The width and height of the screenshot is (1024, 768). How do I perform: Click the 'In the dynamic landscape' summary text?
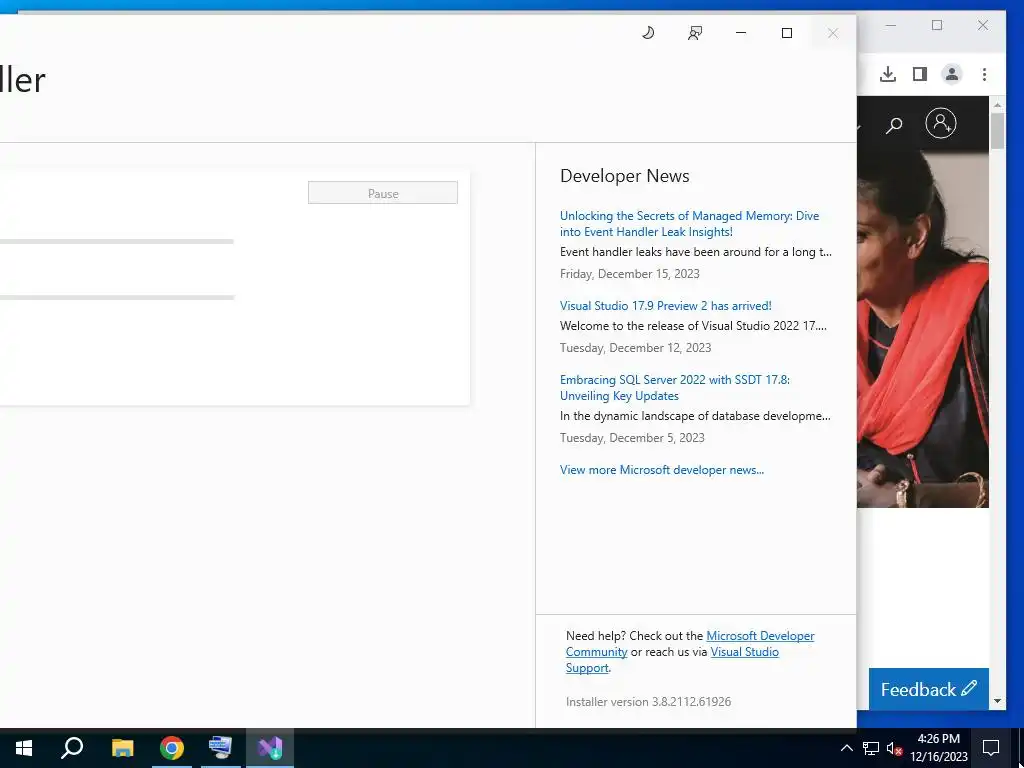[x=695, y=415]
